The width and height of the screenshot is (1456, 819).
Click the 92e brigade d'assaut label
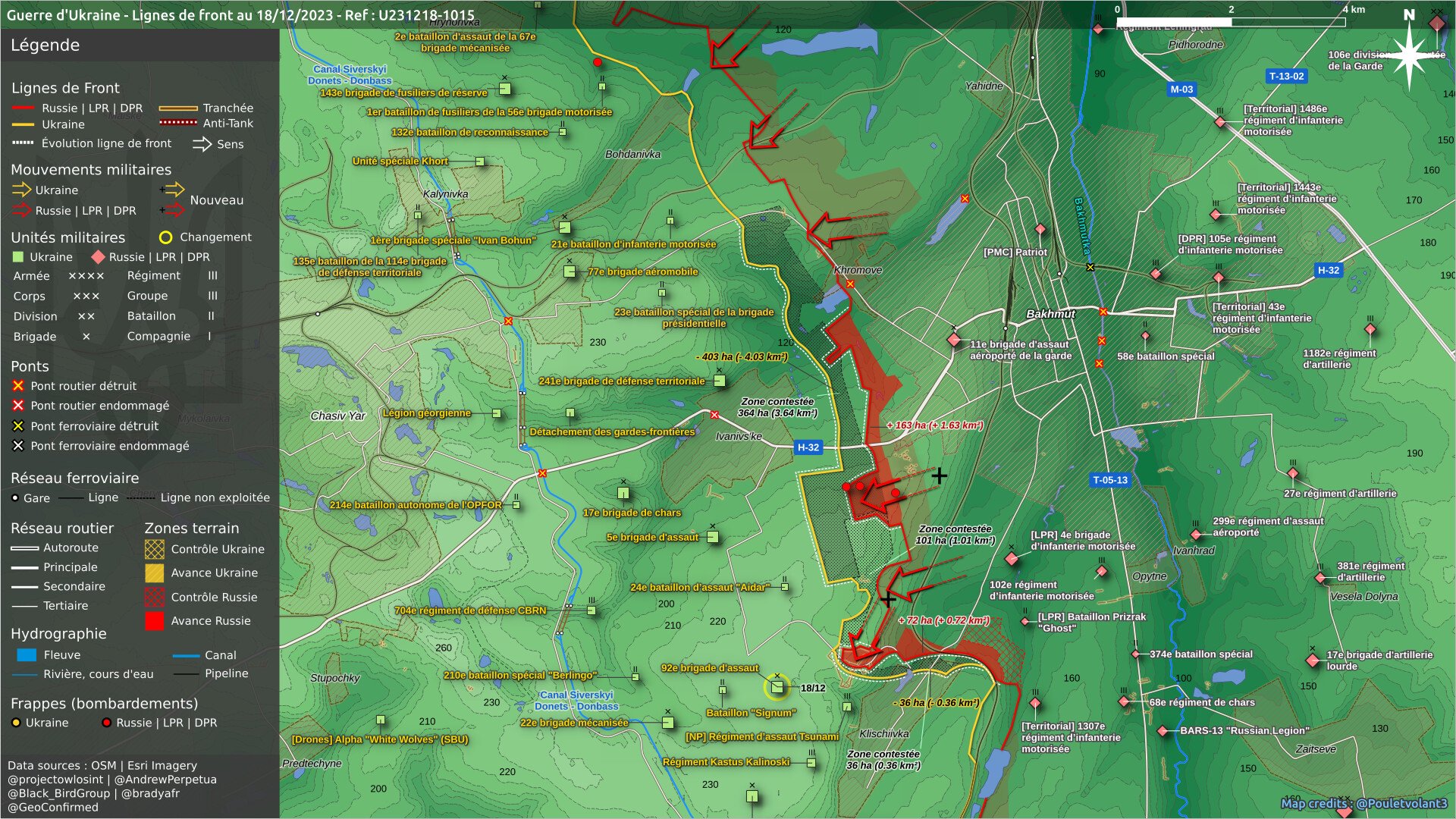click(710, 668)
